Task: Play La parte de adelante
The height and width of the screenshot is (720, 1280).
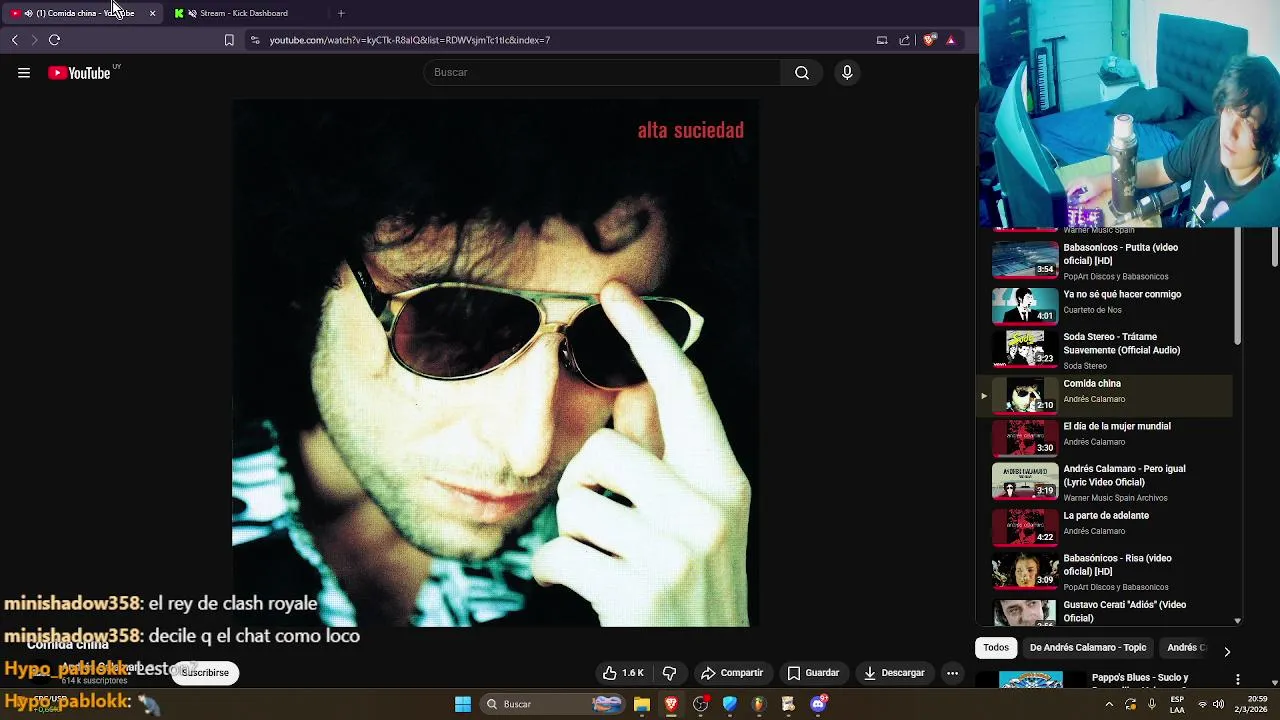Action: (x=1105, y=526)
